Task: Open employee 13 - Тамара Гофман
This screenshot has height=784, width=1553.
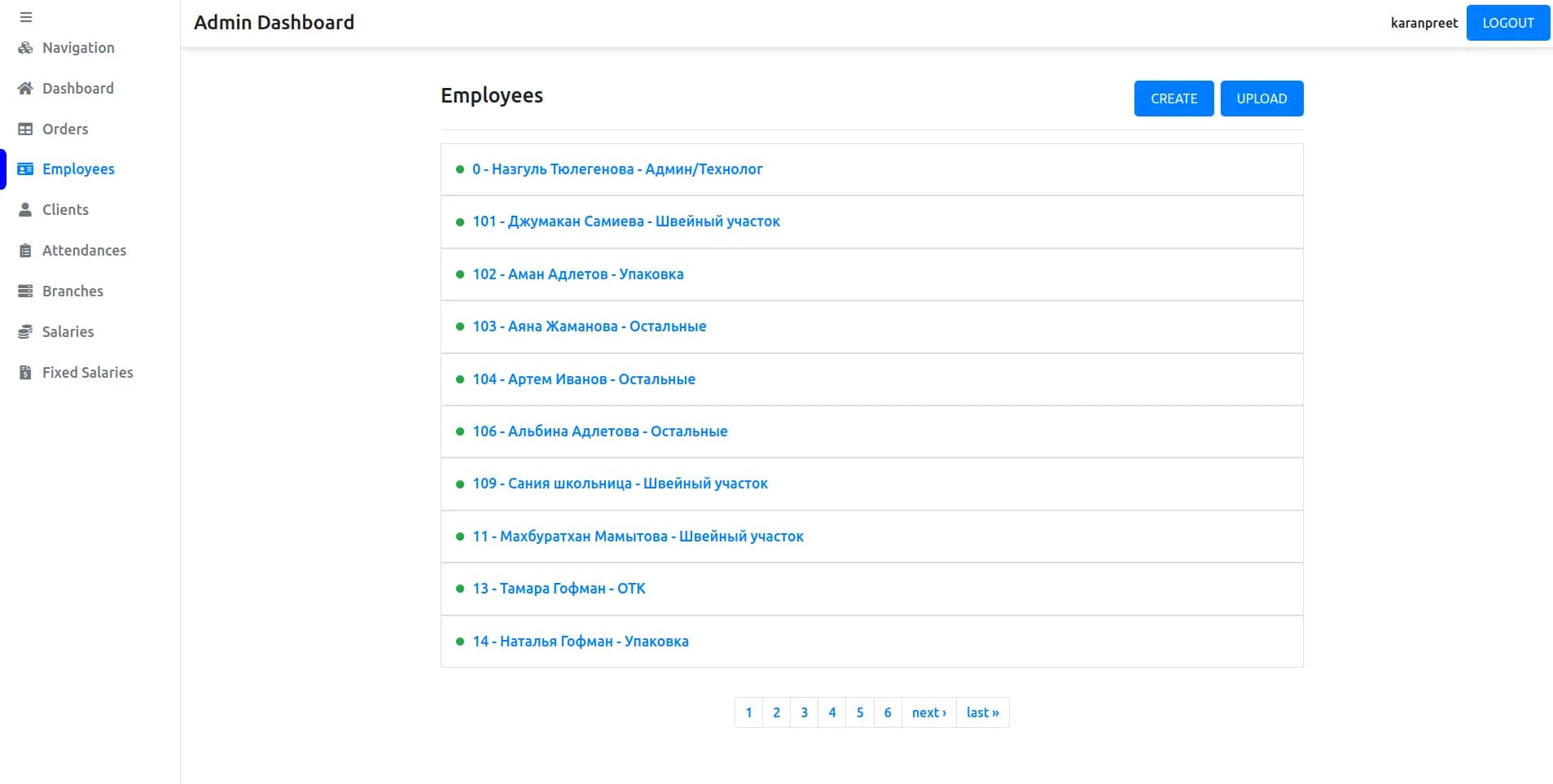Action: click(559, 589)
